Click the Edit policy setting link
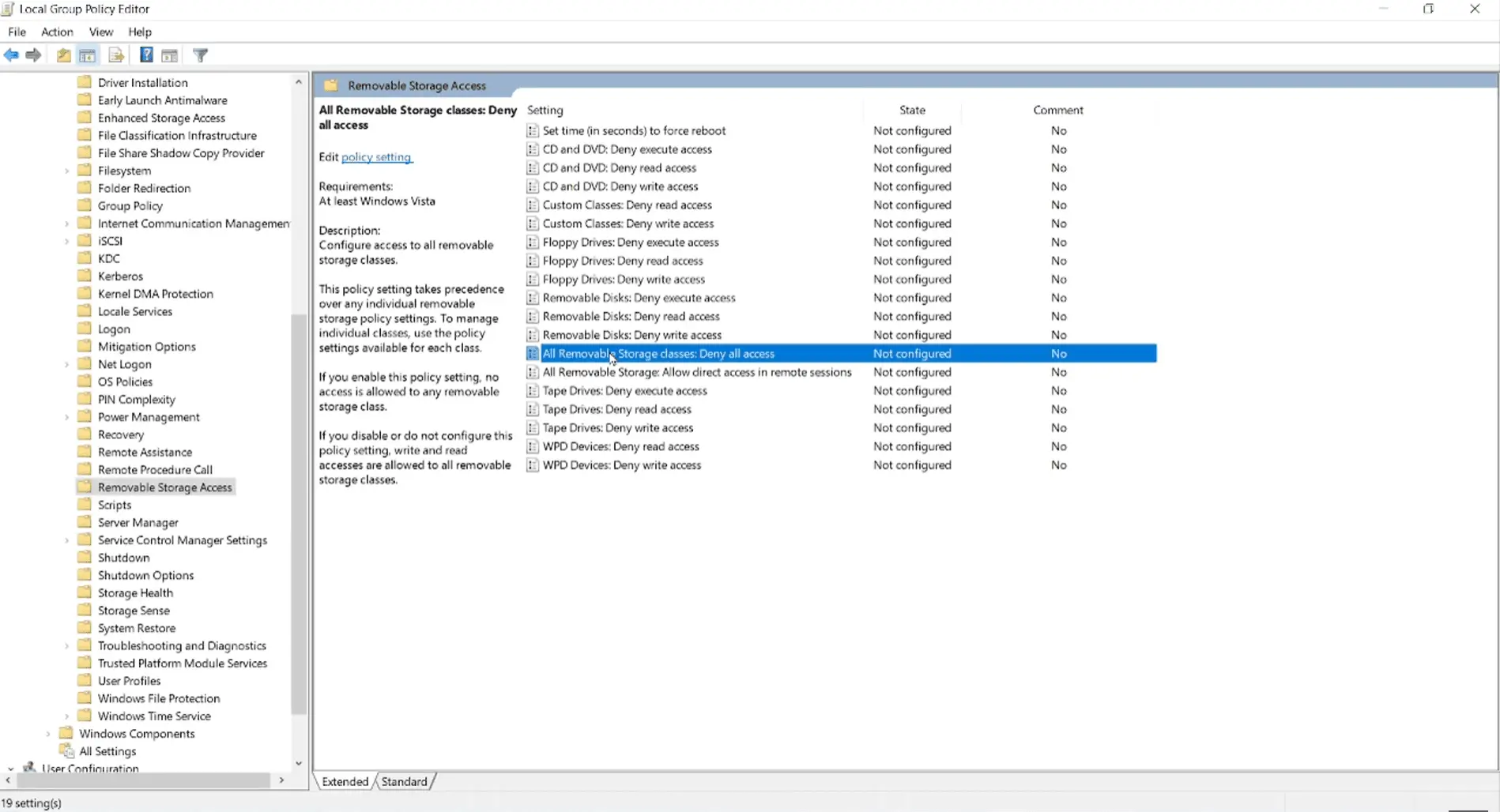The image size is (1500, 812). (x=376, y=156)
